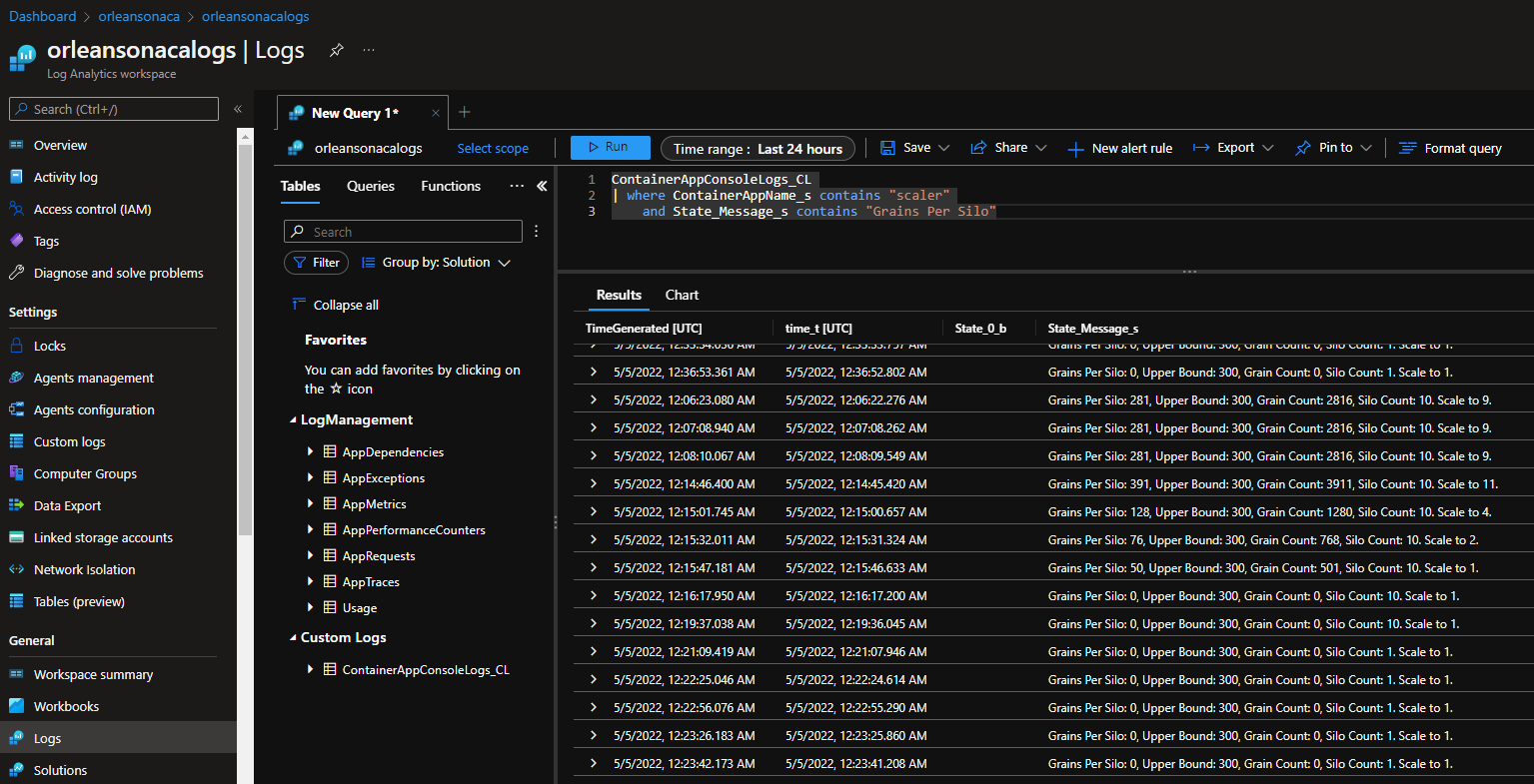The height and width of the screenshot is (784, 1534).
Task: Switch to the Functions tab
Action: 451,186
